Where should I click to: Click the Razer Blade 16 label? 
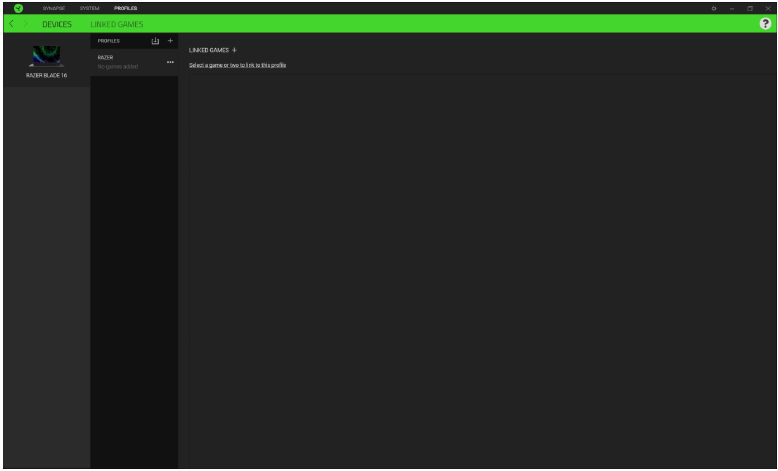coord(47,75)
